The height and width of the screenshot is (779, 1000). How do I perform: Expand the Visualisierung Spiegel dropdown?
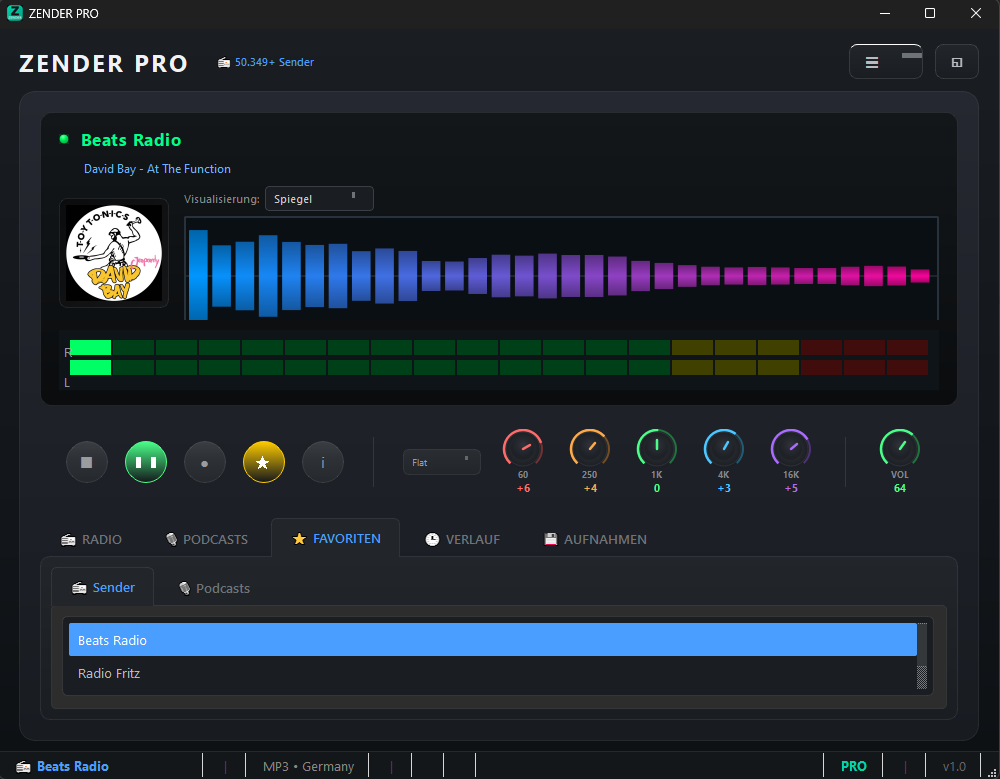pos(319,199)
